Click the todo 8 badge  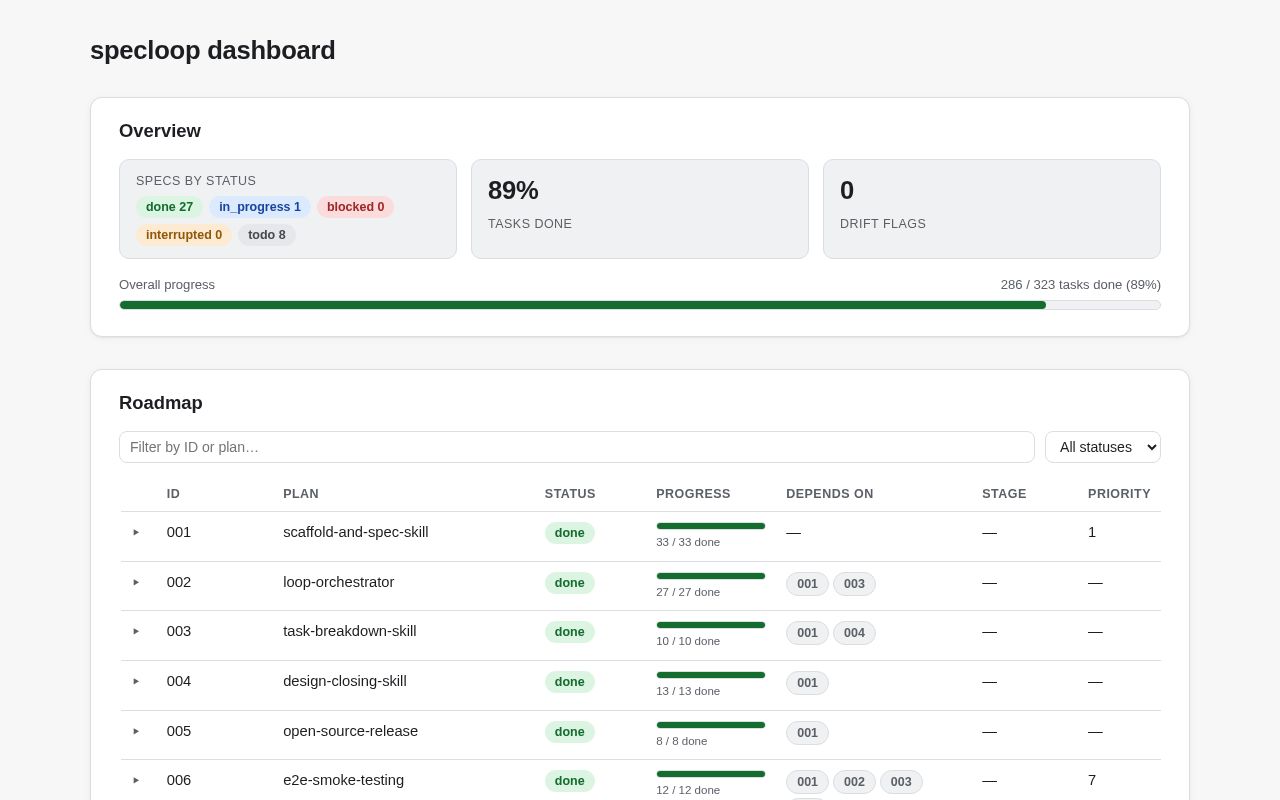tap(267, 235)
